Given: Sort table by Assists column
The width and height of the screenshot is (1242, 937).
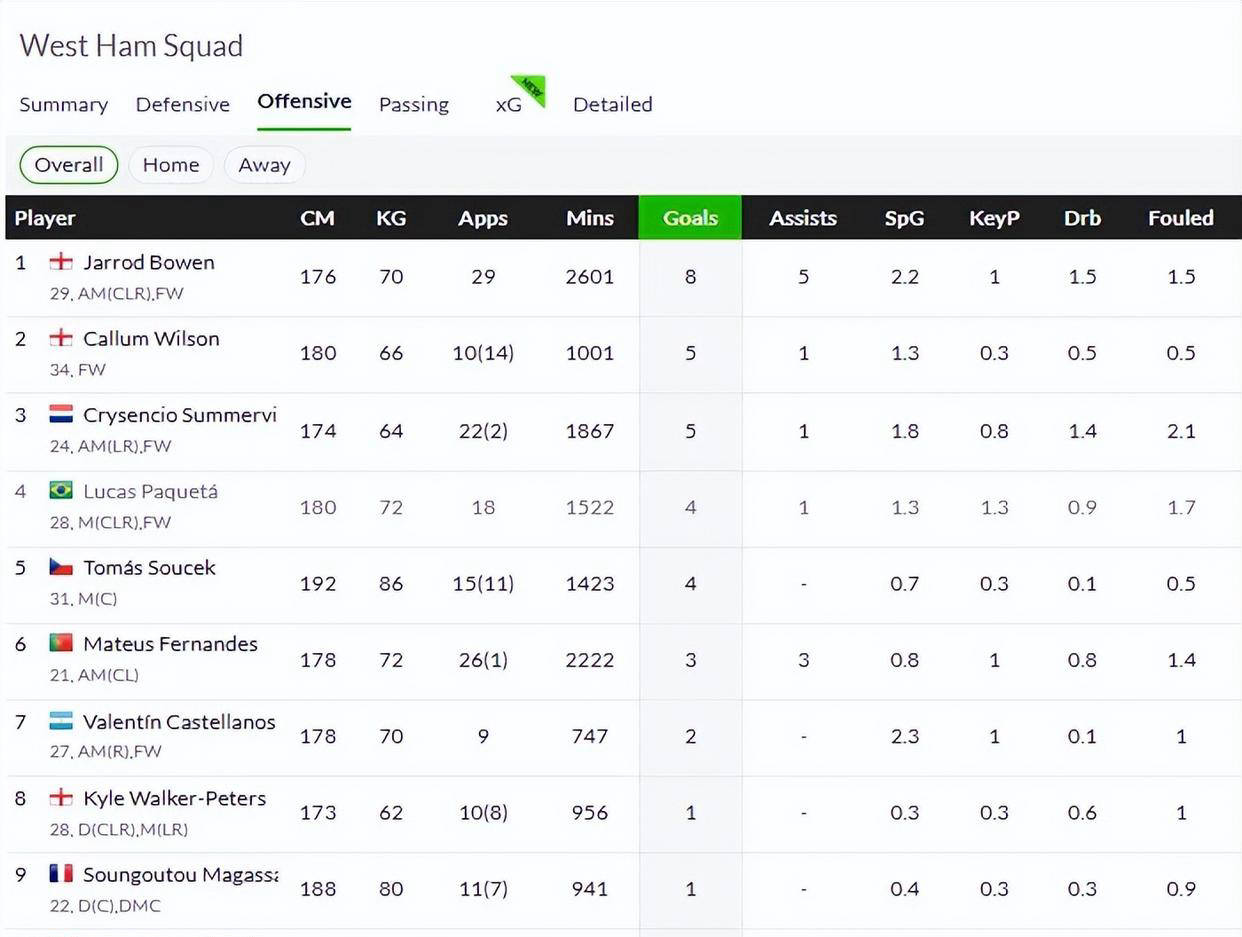Looking at the screenshot, I should click(803, 218).
